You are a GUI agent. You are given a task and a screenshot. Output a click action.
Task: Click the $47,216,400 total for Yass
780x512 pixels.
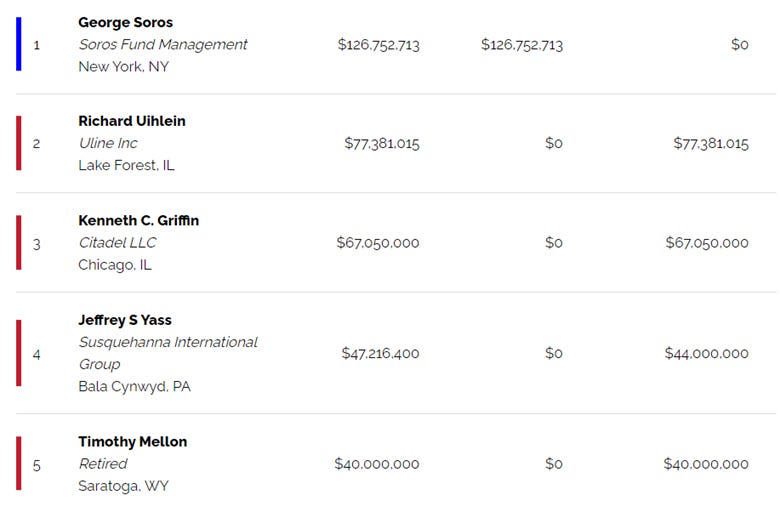point(380,353)
